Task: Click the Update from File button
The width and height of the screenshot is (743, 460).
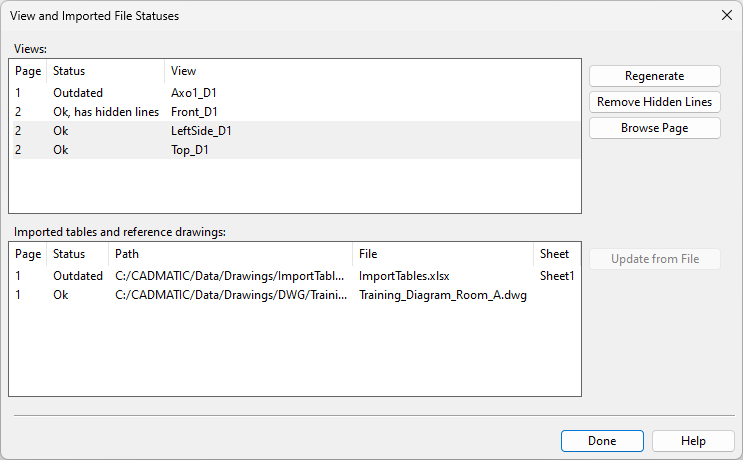Action: 654,259
